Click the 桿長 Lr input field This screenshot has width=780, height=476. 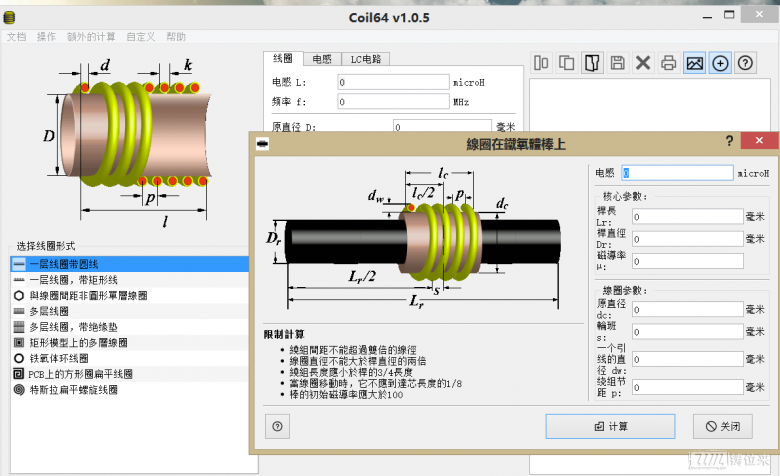click(x=688, y=216)
